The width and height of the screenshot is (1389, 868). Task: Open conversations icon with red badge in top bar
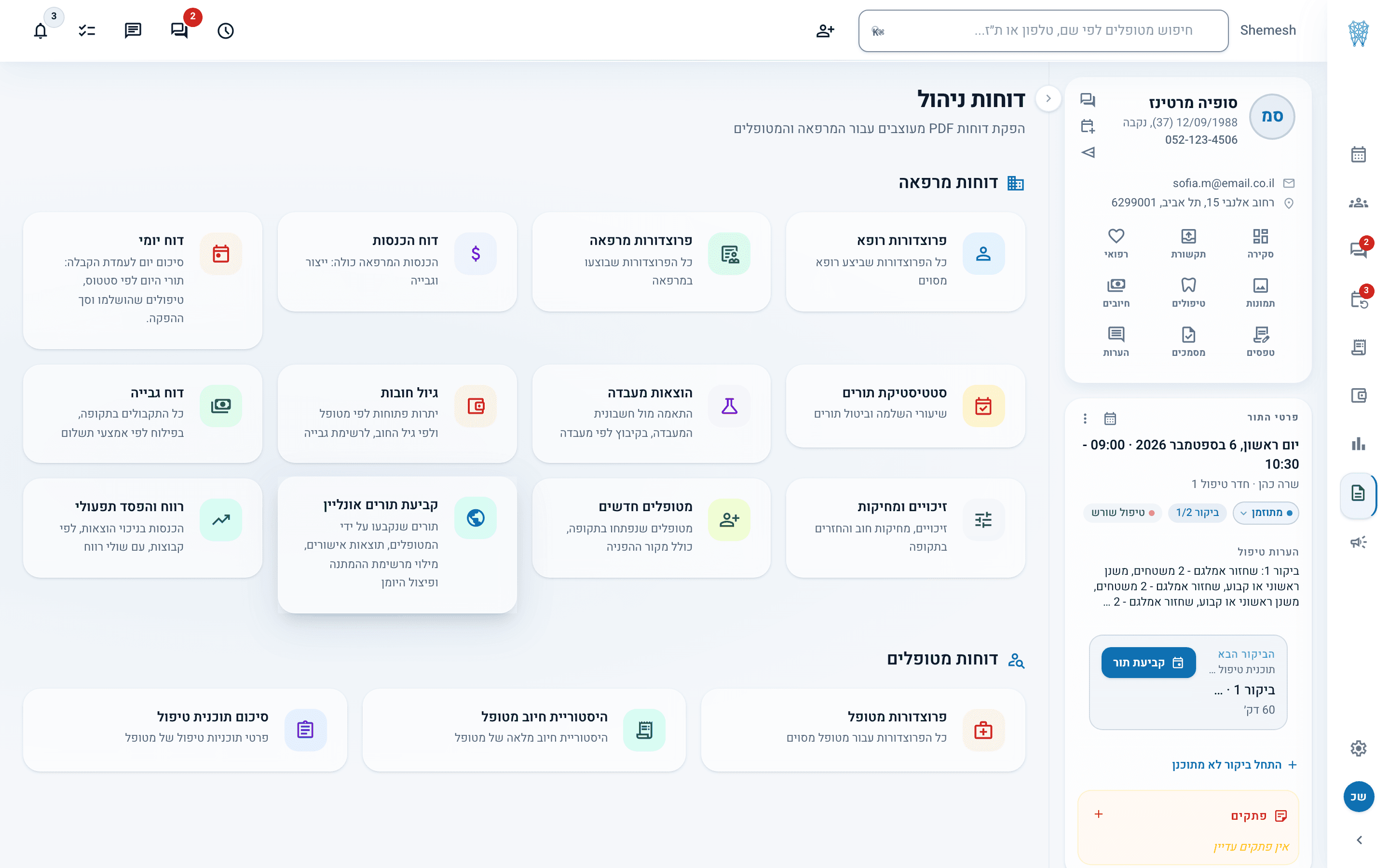[179, 30]
